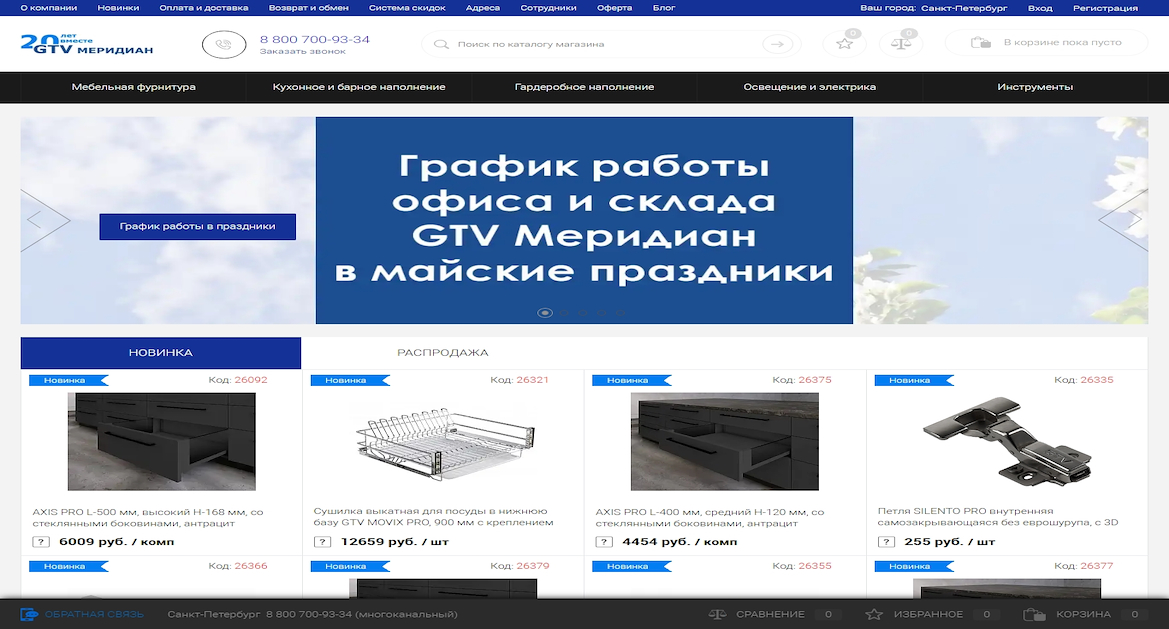Click phone number 8 800 700-93-34 in header
1169x629 pixels.
(315, 39)
